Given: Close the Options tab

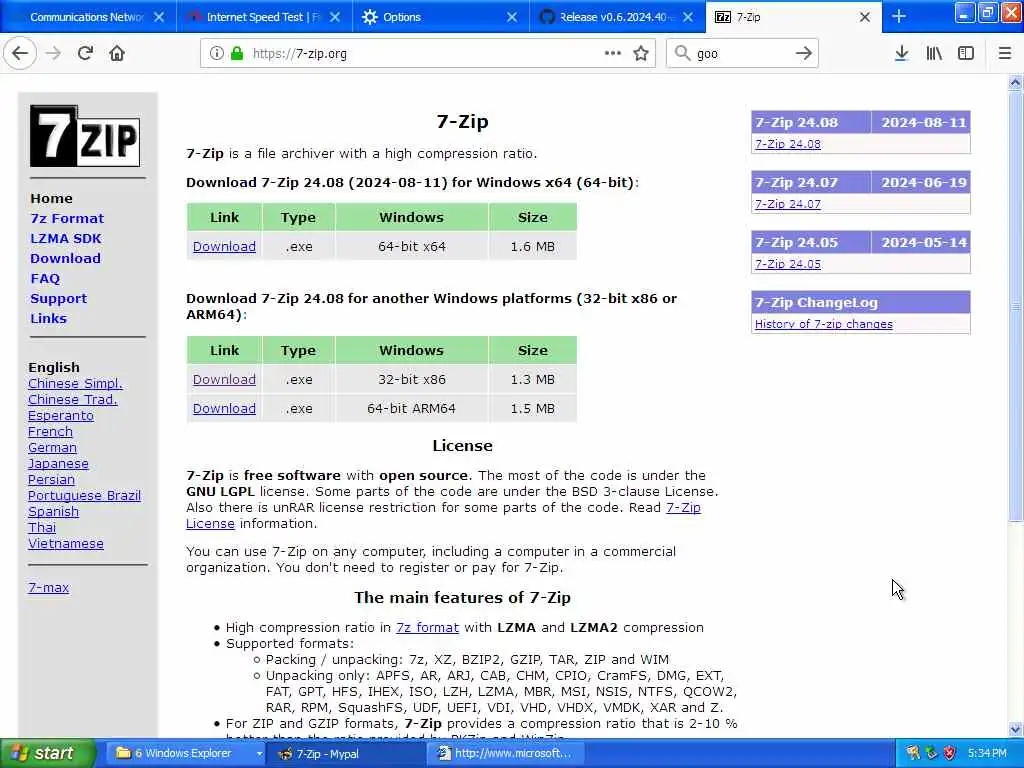Looking at the screenshot, I should (x=512, y=17).
